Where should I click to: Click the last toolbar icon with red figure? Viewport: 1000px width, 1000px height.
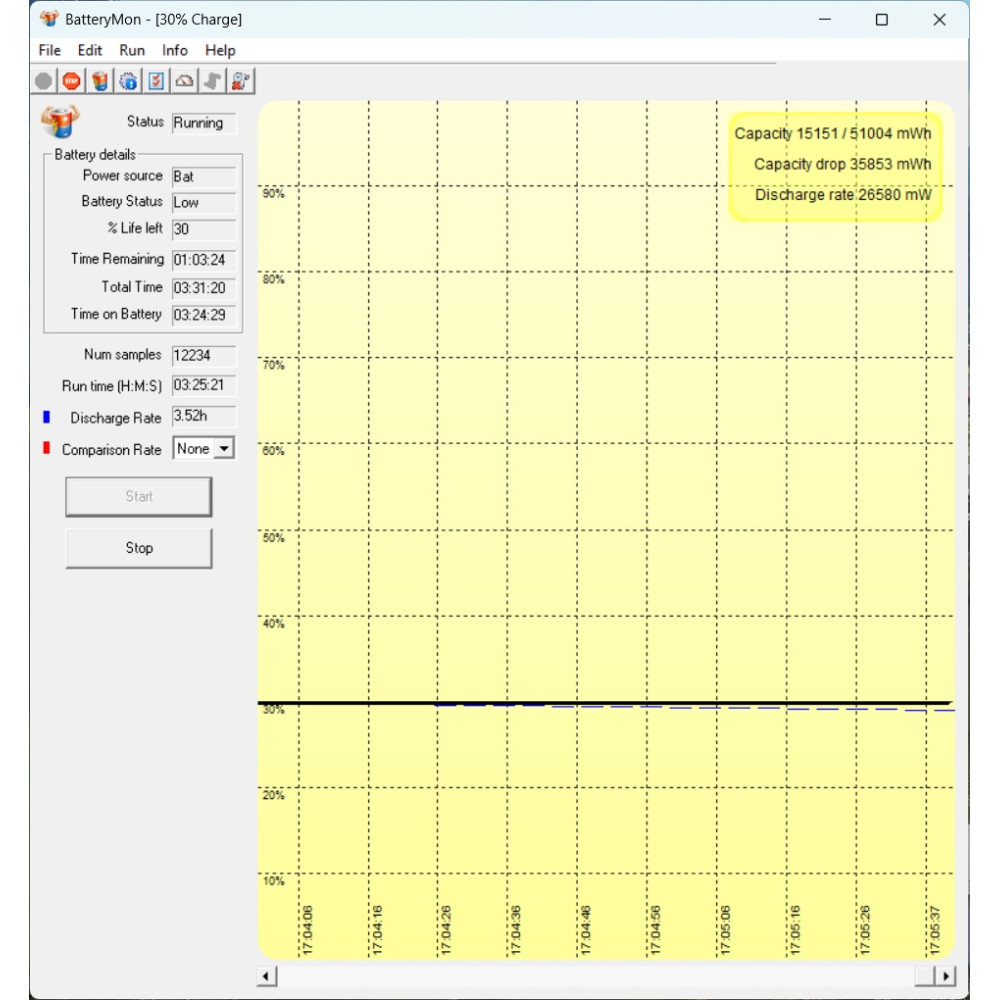(241, 81)
